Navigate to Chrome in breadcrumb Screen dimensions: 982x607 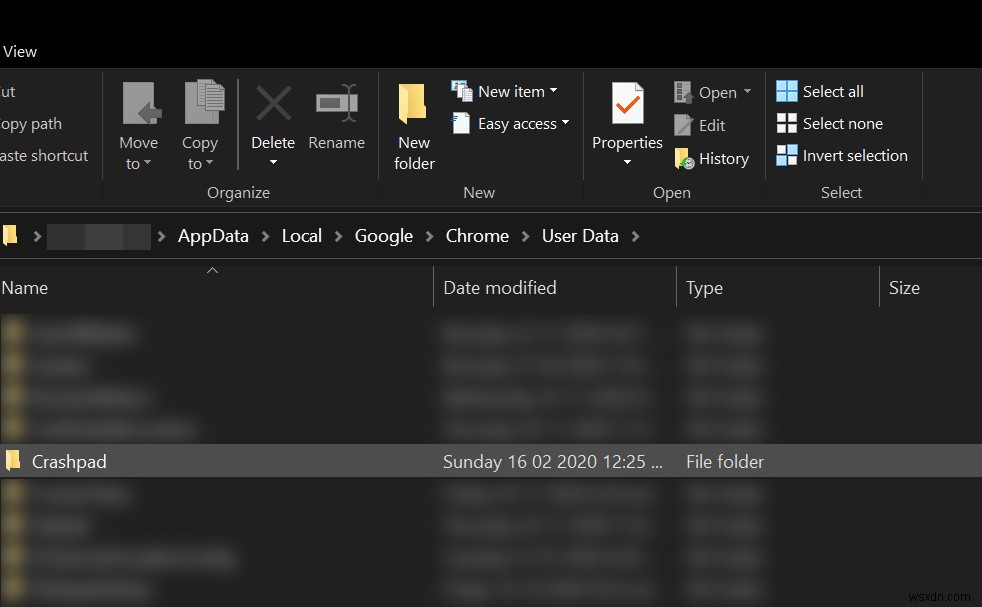[x=477, y=236]
